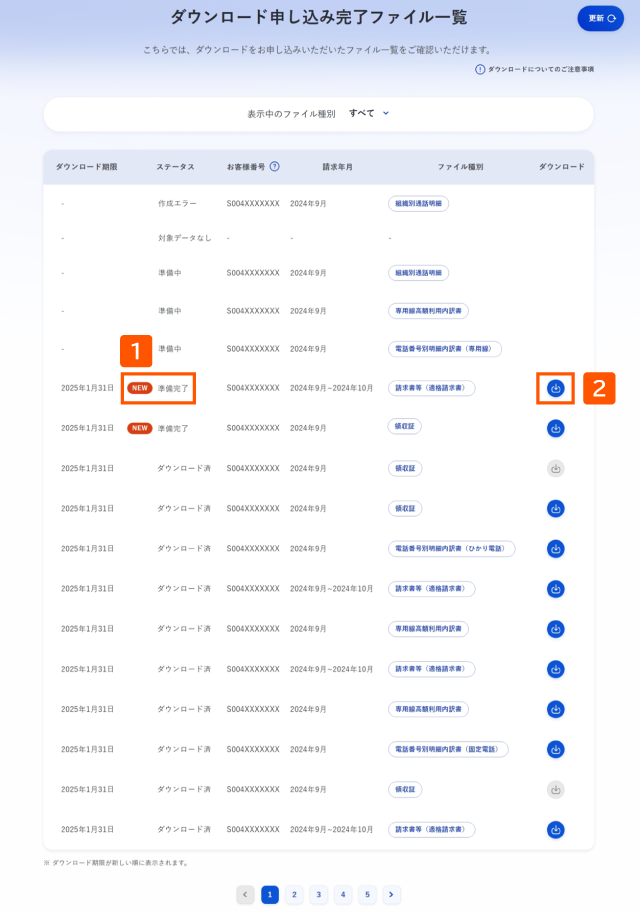Select page 3 in pagination
Image resolution: width=640 pixels, height=912 pixels.
coord(319,895)
